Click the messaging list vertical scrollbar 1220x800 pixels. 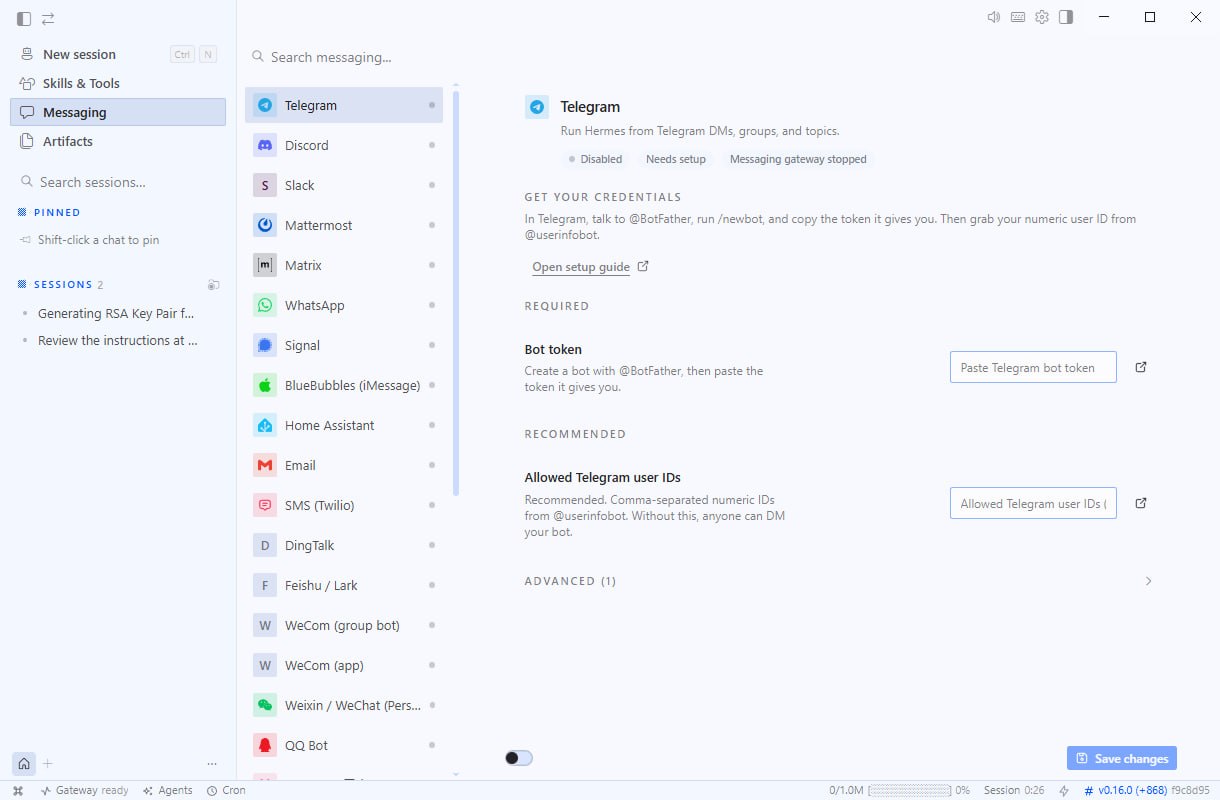(456, 292)
